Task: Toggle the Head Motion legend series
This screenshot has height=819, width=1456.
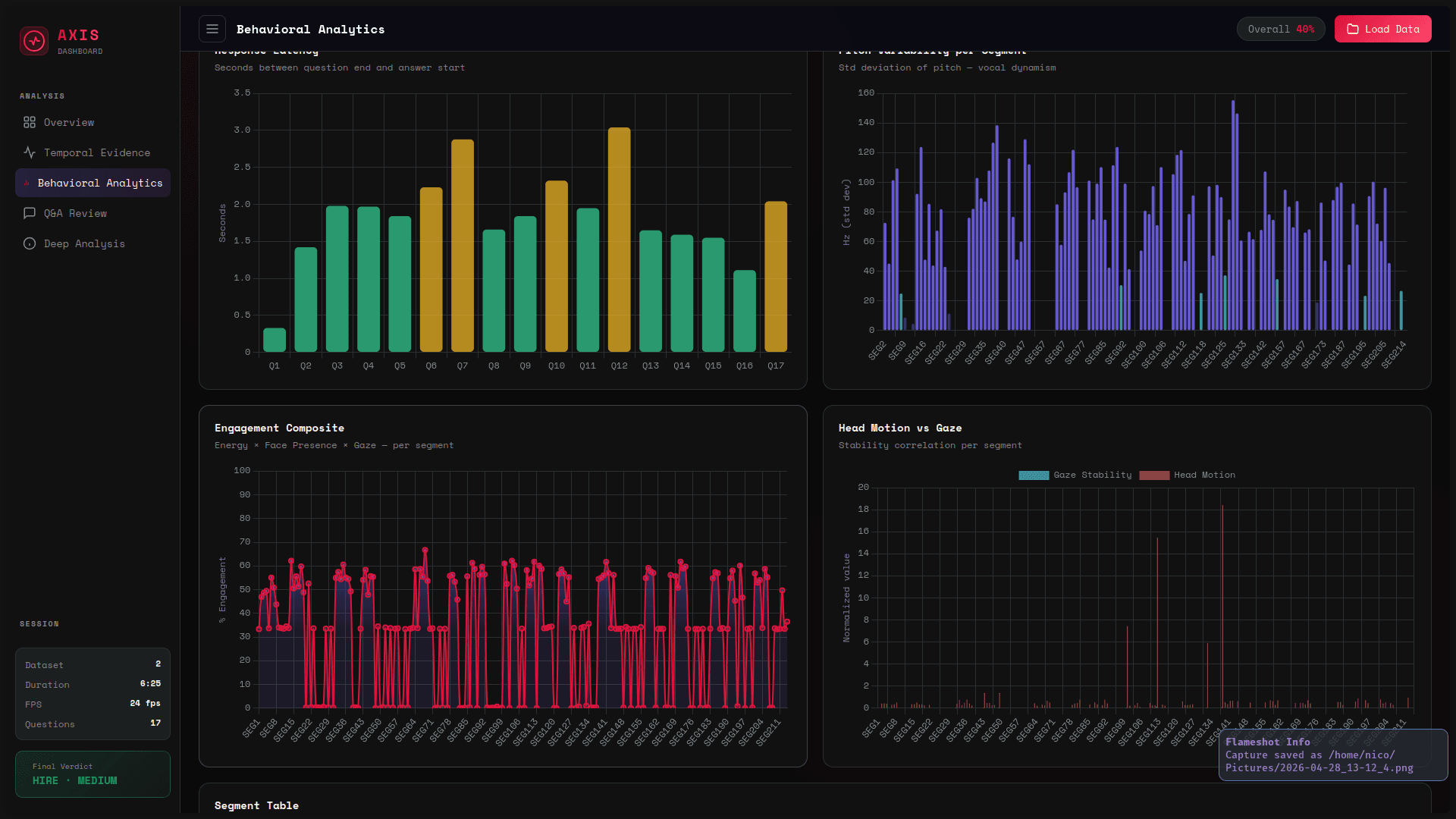Action: pos(1188,475)
